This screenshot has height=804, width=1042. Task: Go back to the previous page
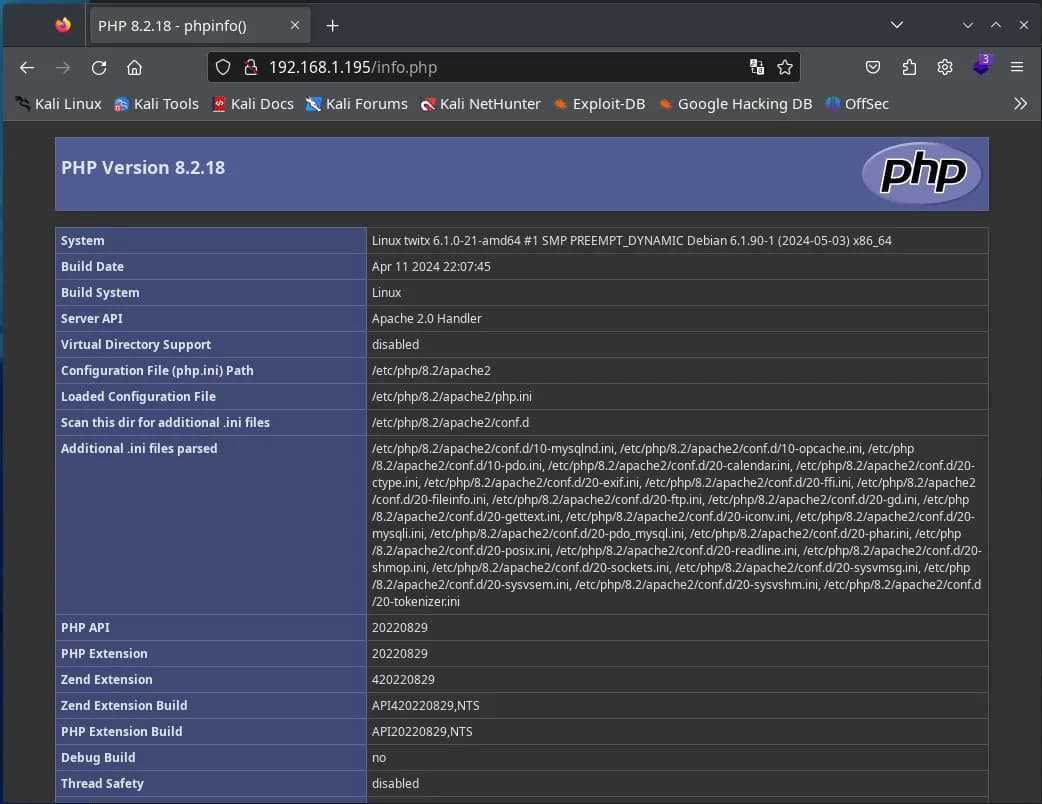(x=27, y=68)
